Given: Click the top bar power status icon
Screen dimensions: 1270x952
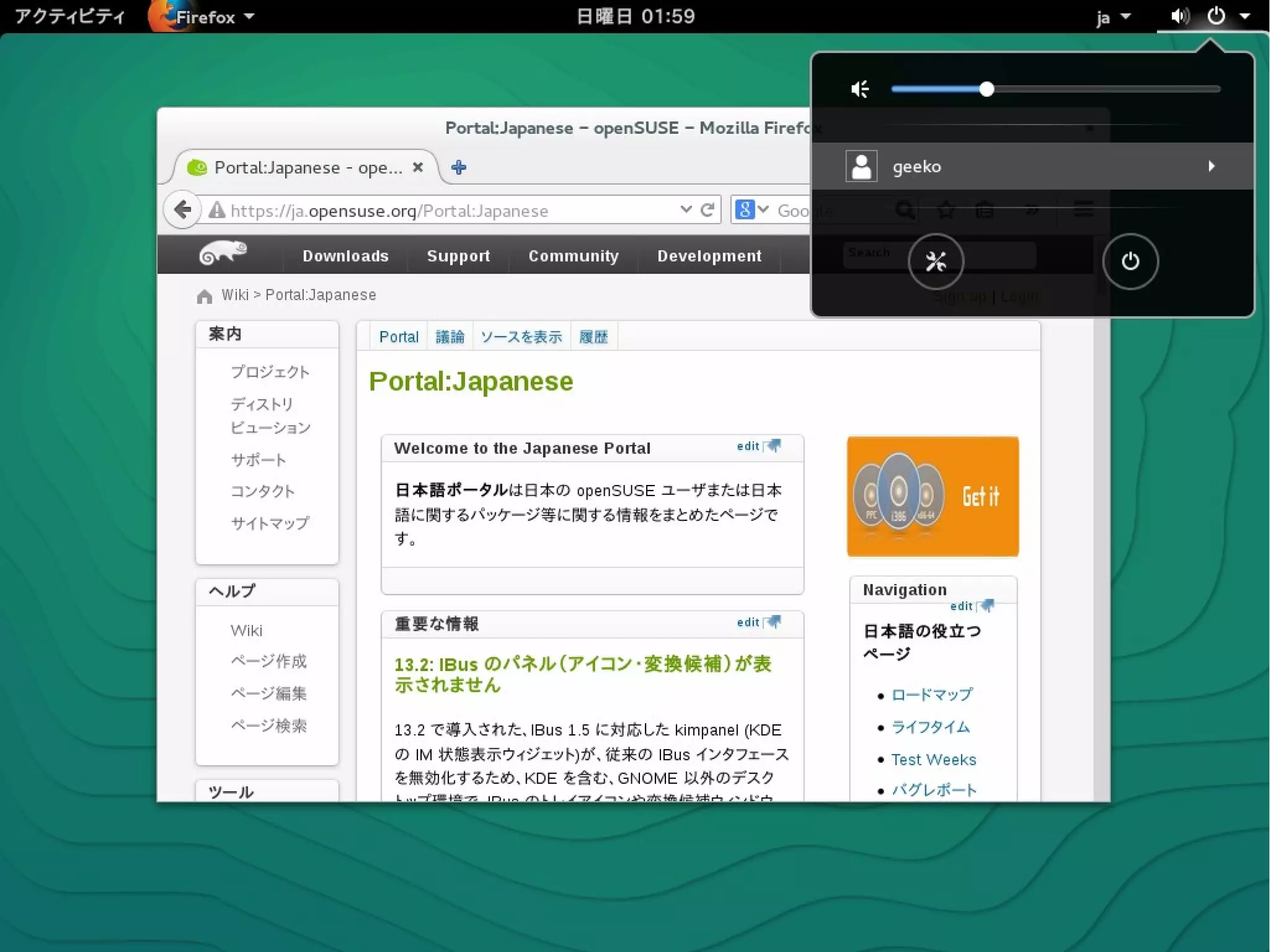Looking at the screenshot, I should pos(1216,16).
